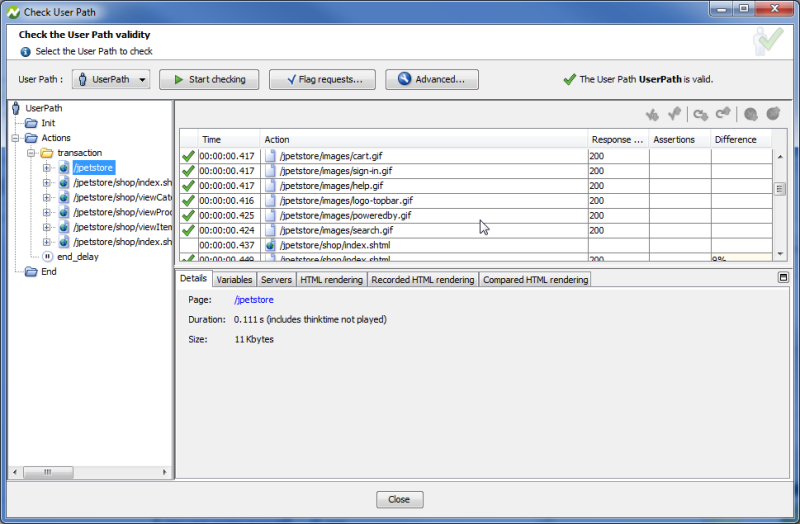
Task: Collapse the transaction container node
Action: (x=31, y=153)
